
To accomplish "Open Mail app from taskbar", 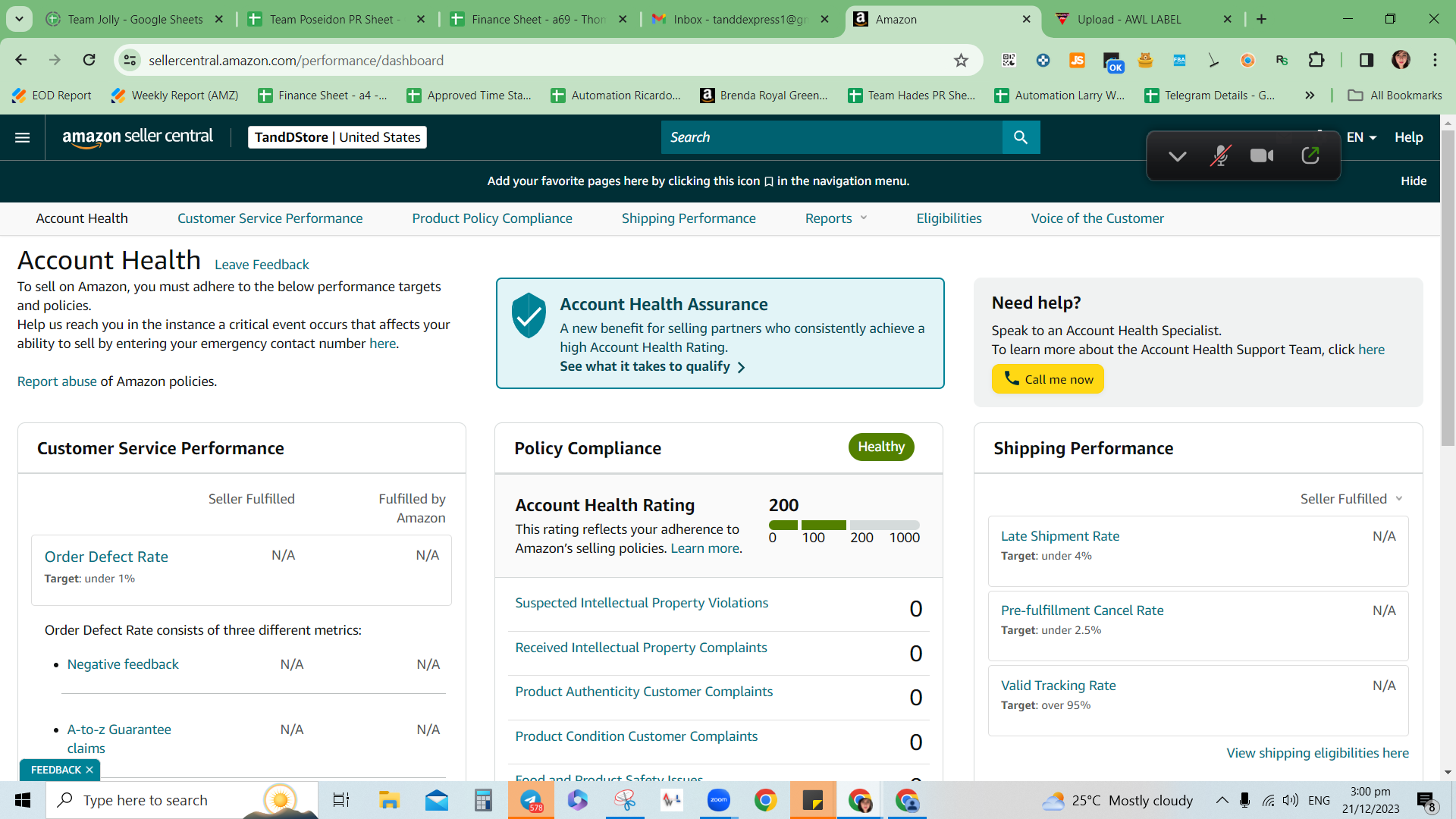I will 437,800.
